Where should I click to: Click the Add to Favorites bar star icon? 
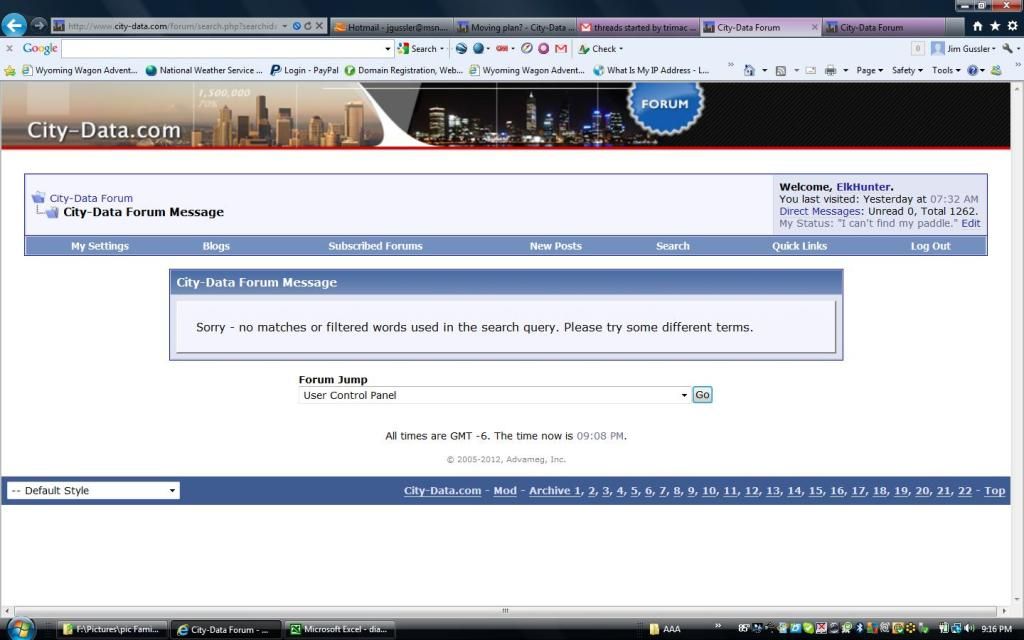coord(10,71)
